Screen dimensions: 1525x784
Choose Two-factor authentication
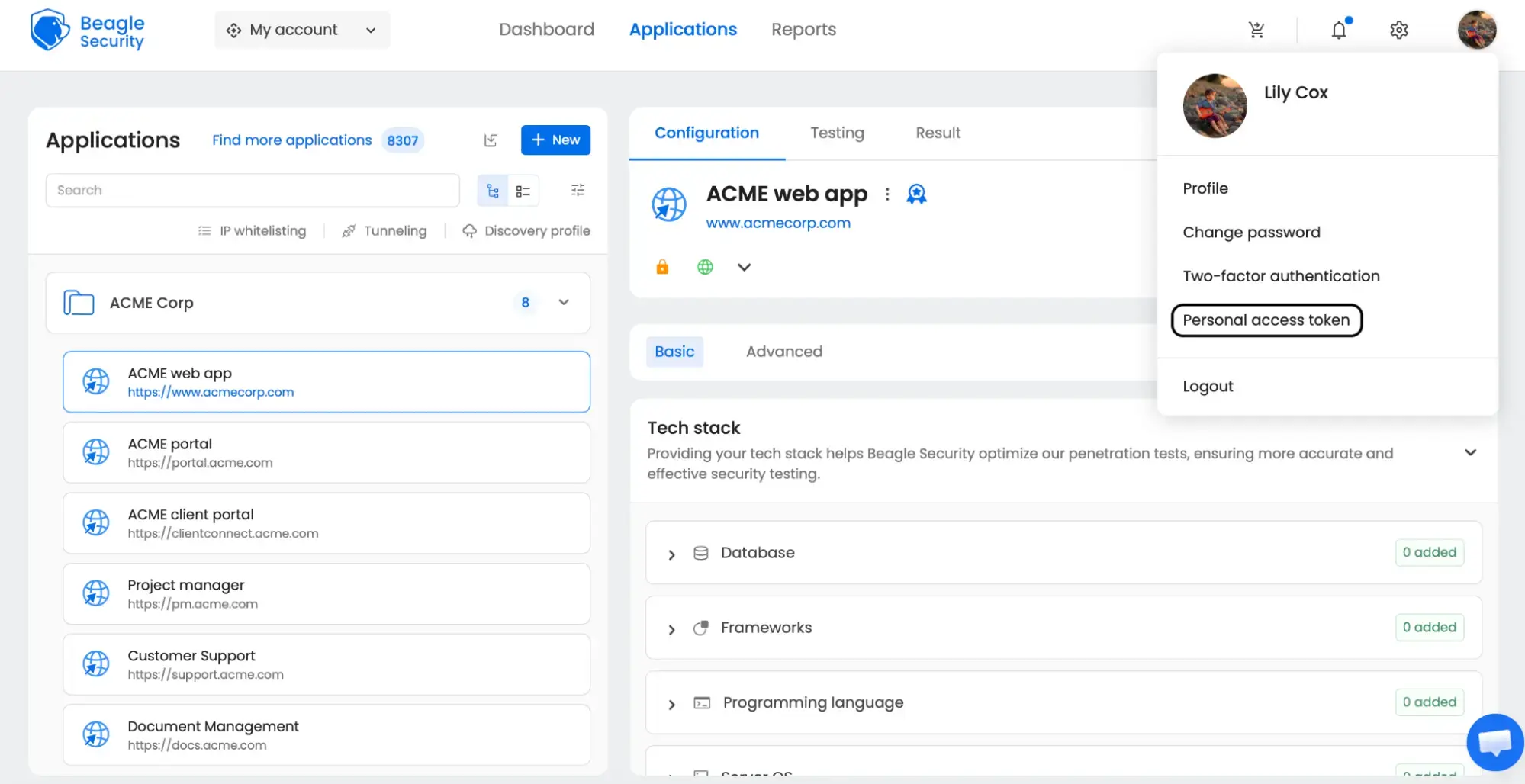click(x=1281, y=276)
